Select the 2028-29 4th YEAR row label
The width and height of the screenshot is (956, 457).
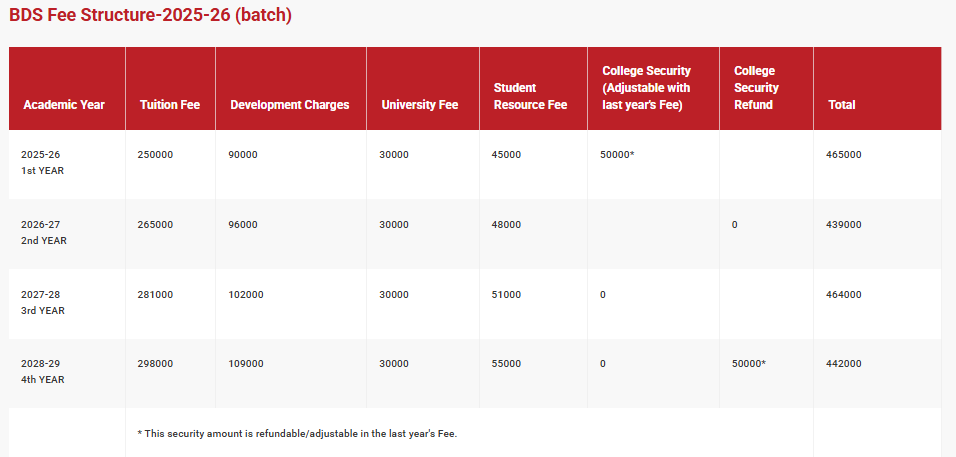[42, 372]
